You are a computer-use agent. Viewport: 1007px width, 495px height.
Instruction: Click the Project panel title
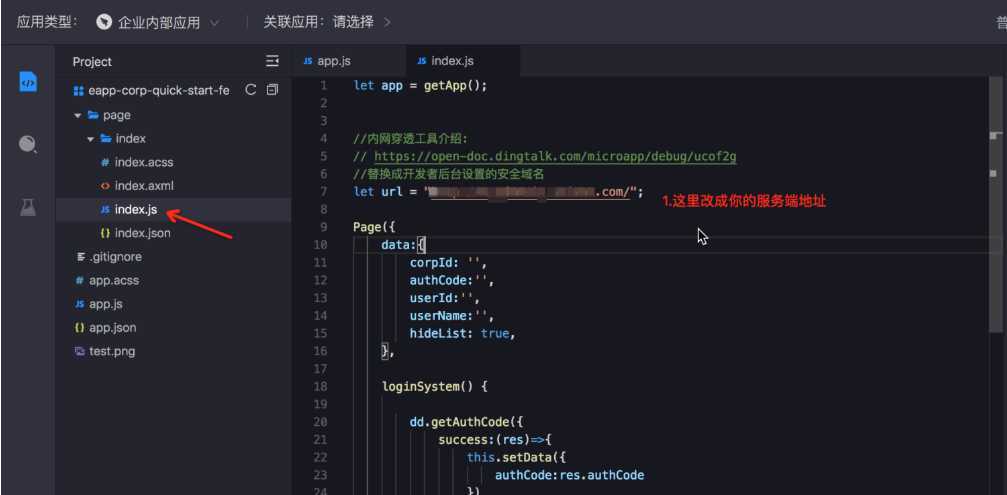92,62
